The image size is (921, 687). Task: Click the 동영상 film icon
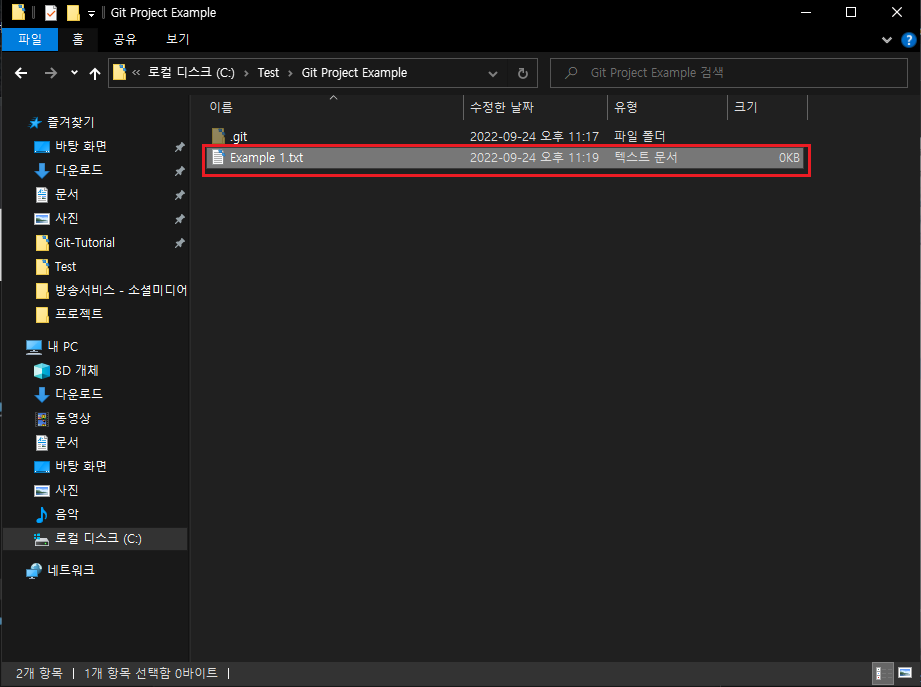[42, 419]
